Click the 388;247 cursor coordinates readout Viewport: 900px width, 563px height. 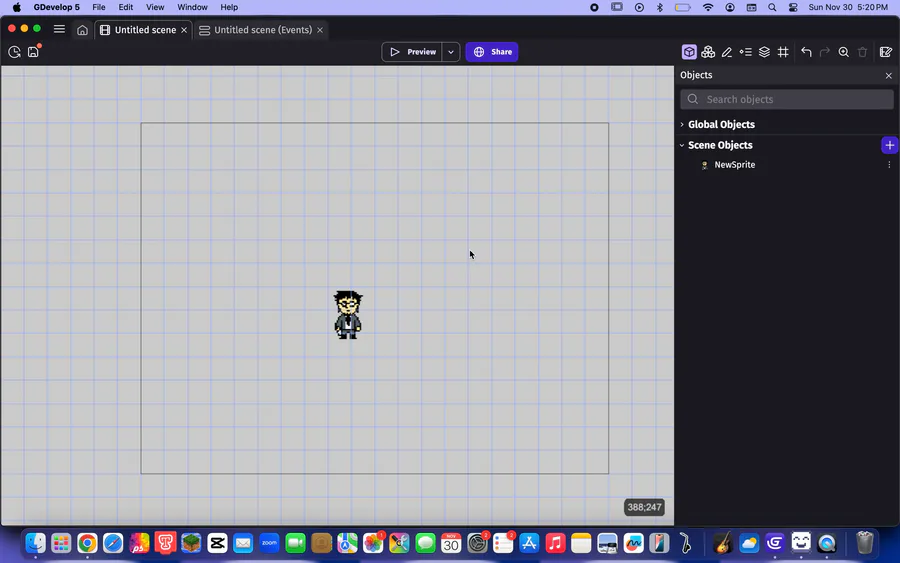coord(644,507)
